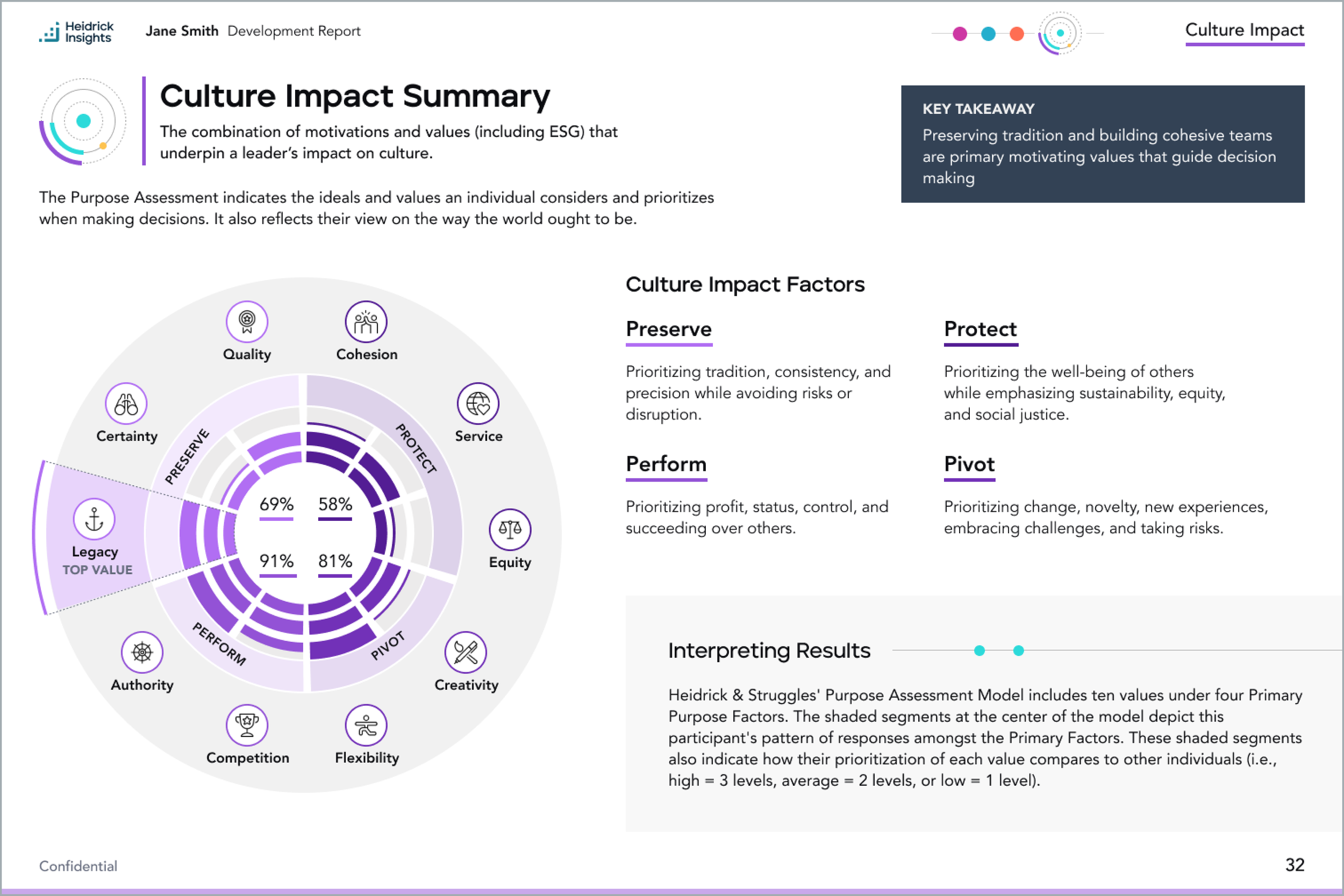1344x896 pixels.
Task: Select the Certainty binoculars icon
Action: coord(126,404)
